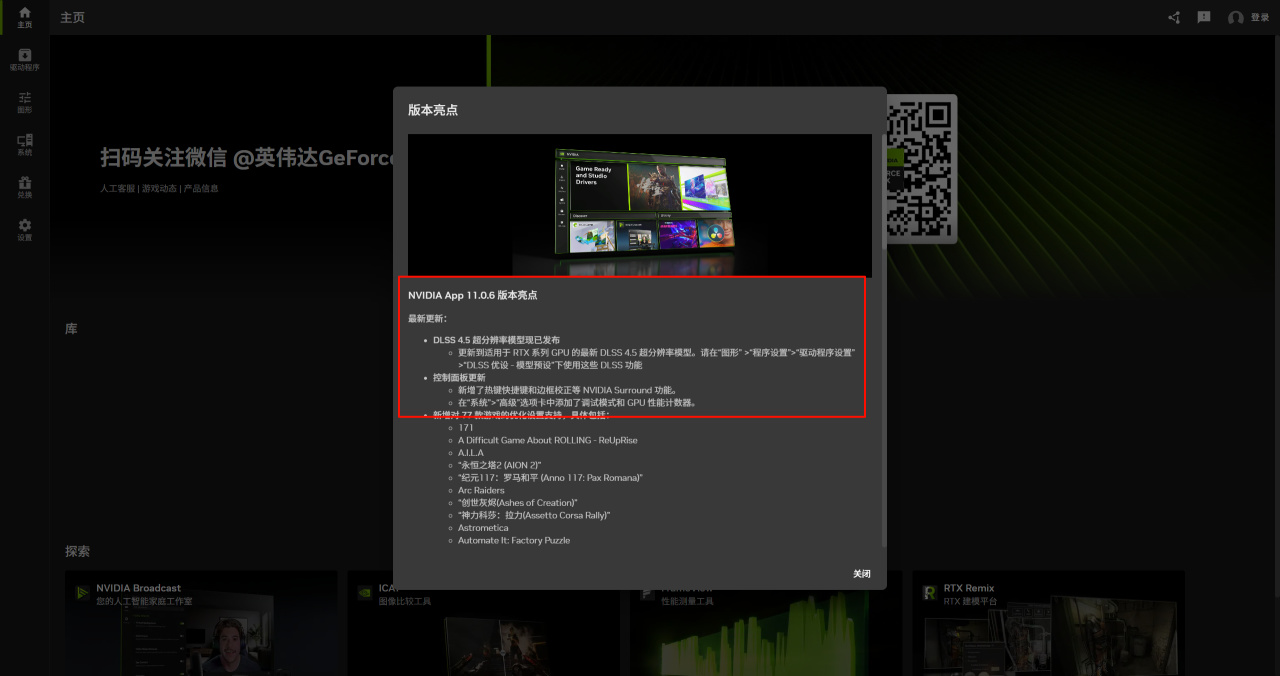Click the 'Arc Raiders' entry
The height and width of the screenshot is (676, 1280).
482,490
